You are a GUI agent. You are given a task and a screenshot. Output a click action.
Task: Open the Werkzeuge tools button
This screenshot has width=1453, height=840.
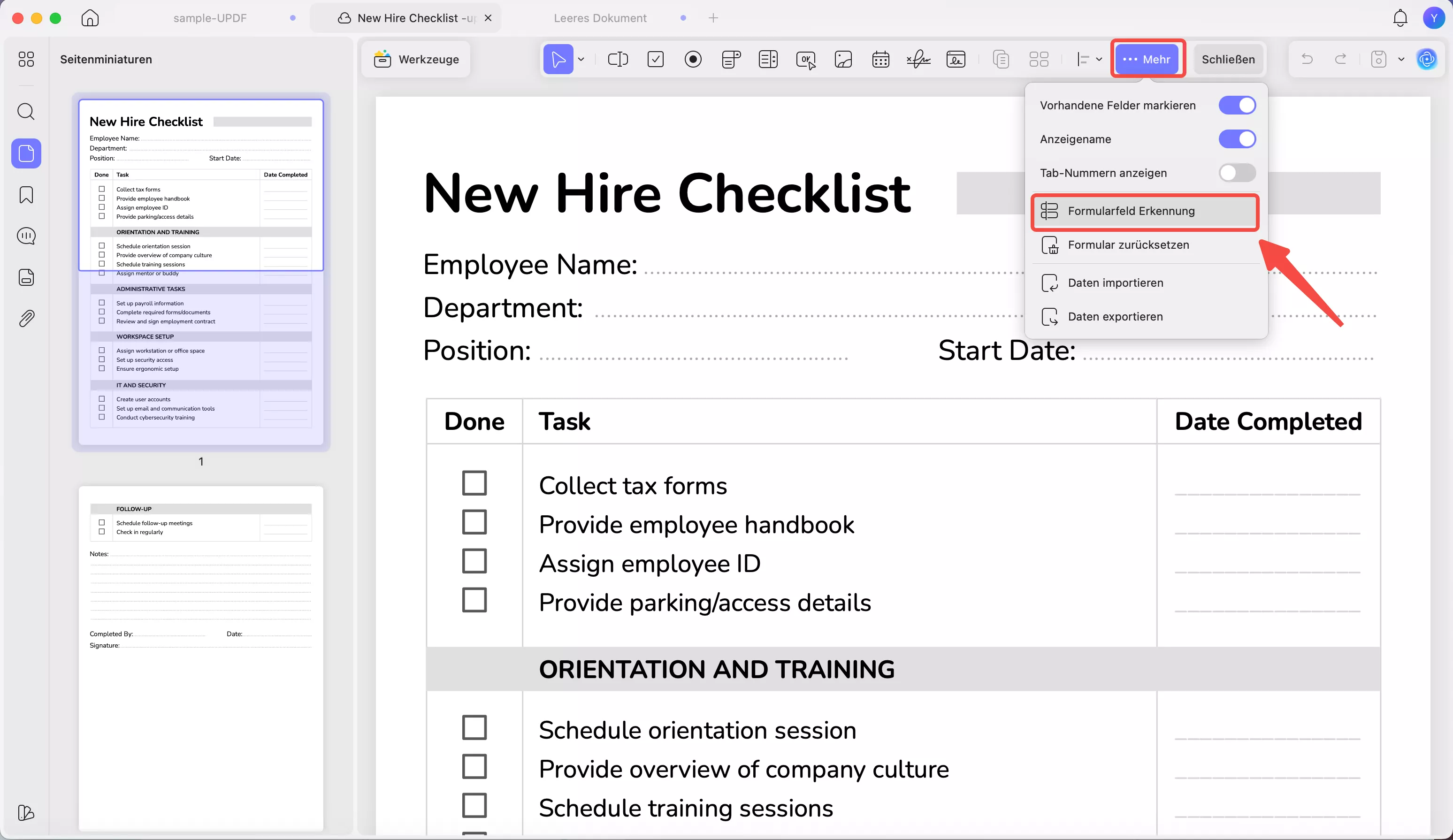click(x=416, y=60)
